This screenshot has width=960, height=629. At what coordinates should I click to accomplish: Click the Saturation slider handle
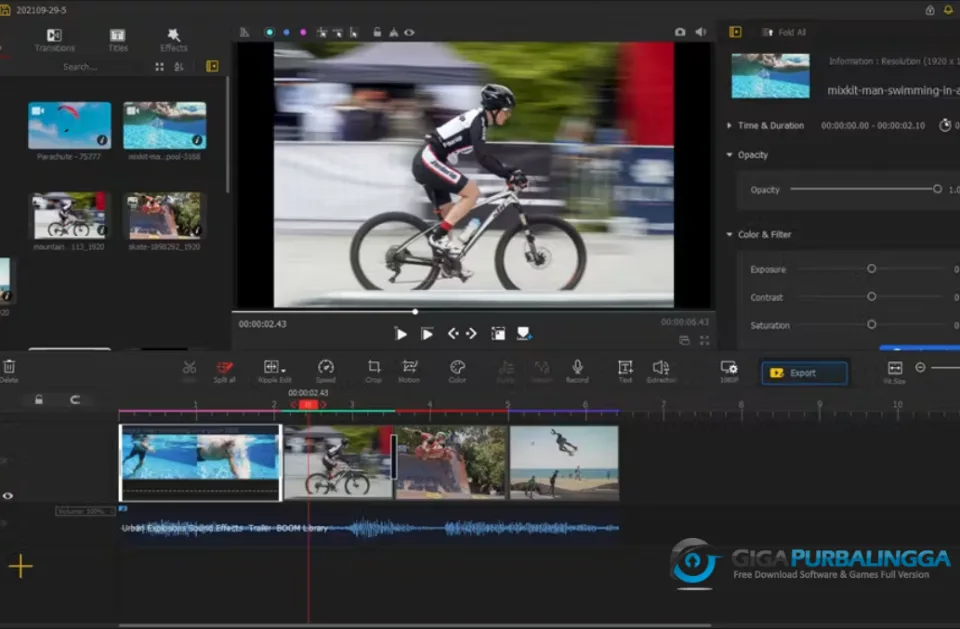pyautogui.click(x=871, y=325)
